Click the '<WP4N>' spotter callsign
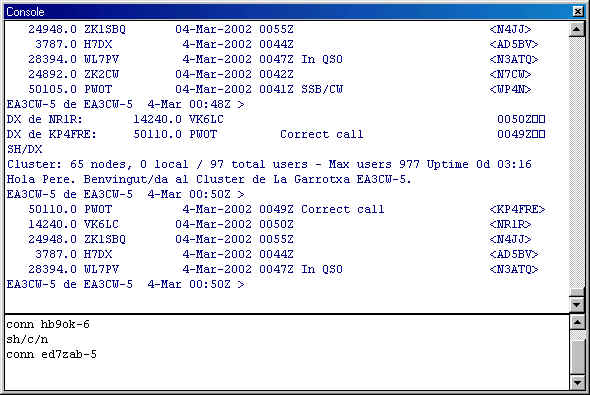Screen dimensions: 590x395 tap(510, 89)
